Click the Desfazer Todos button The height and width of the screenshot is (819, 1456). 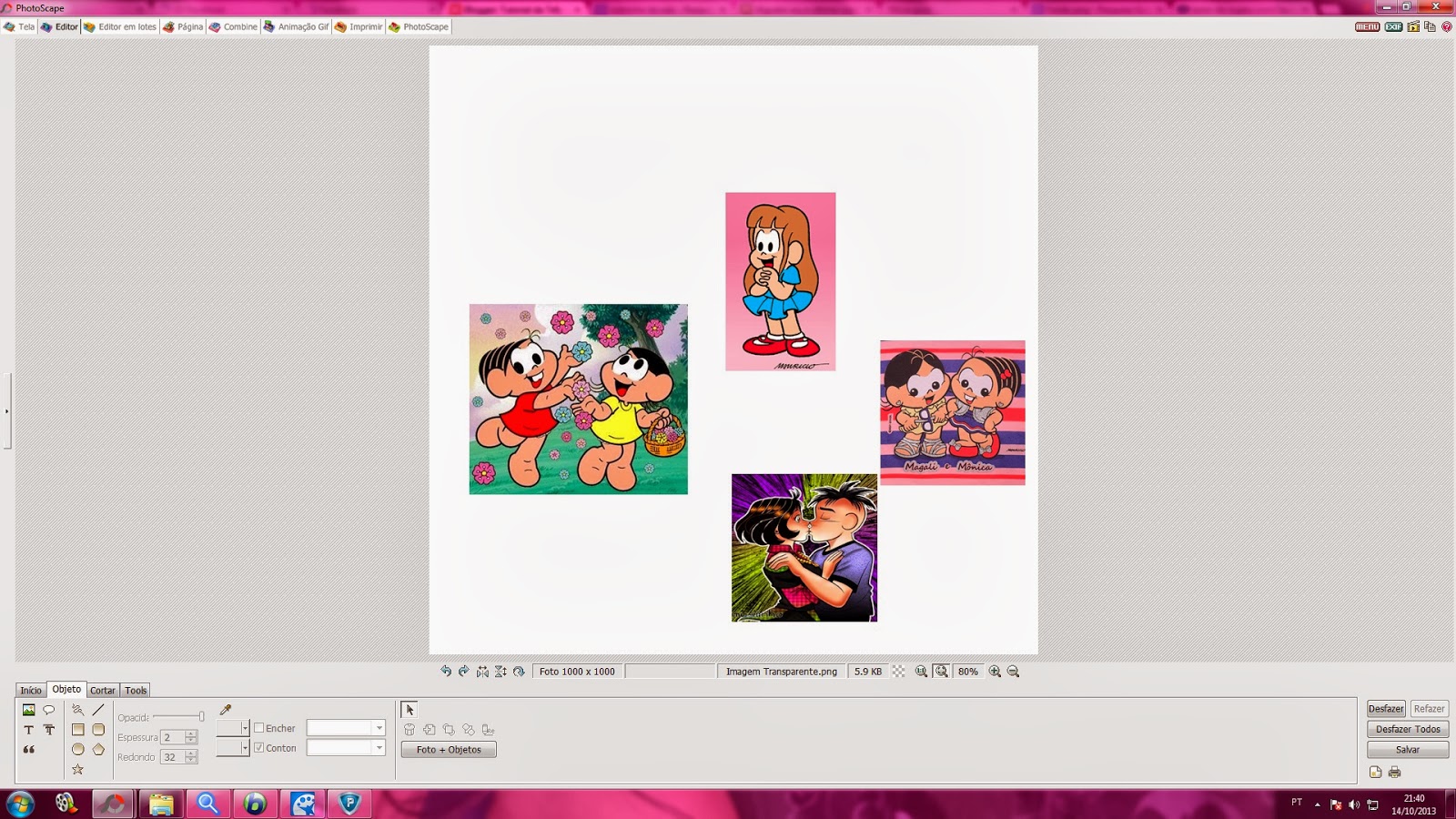pyautogui.click(x=1408, y=729)
